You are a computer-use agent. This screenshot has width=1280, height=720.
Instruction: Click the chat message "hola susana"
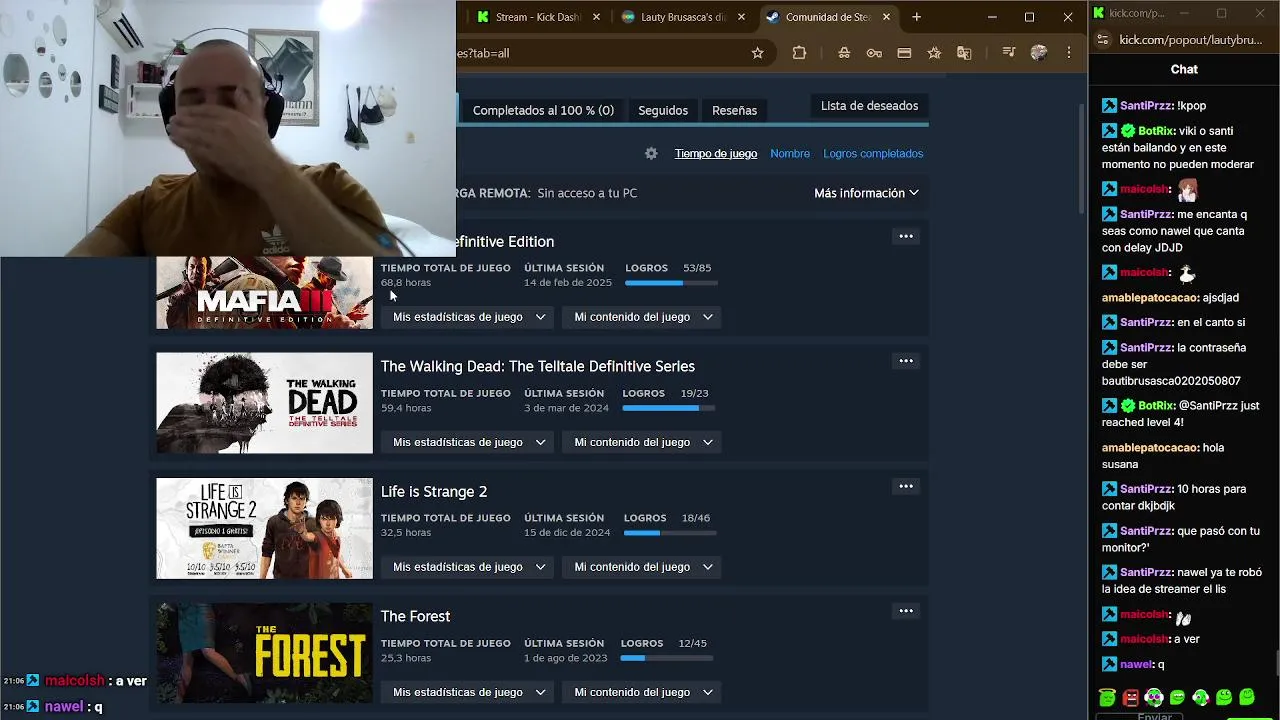[1163, 456]
